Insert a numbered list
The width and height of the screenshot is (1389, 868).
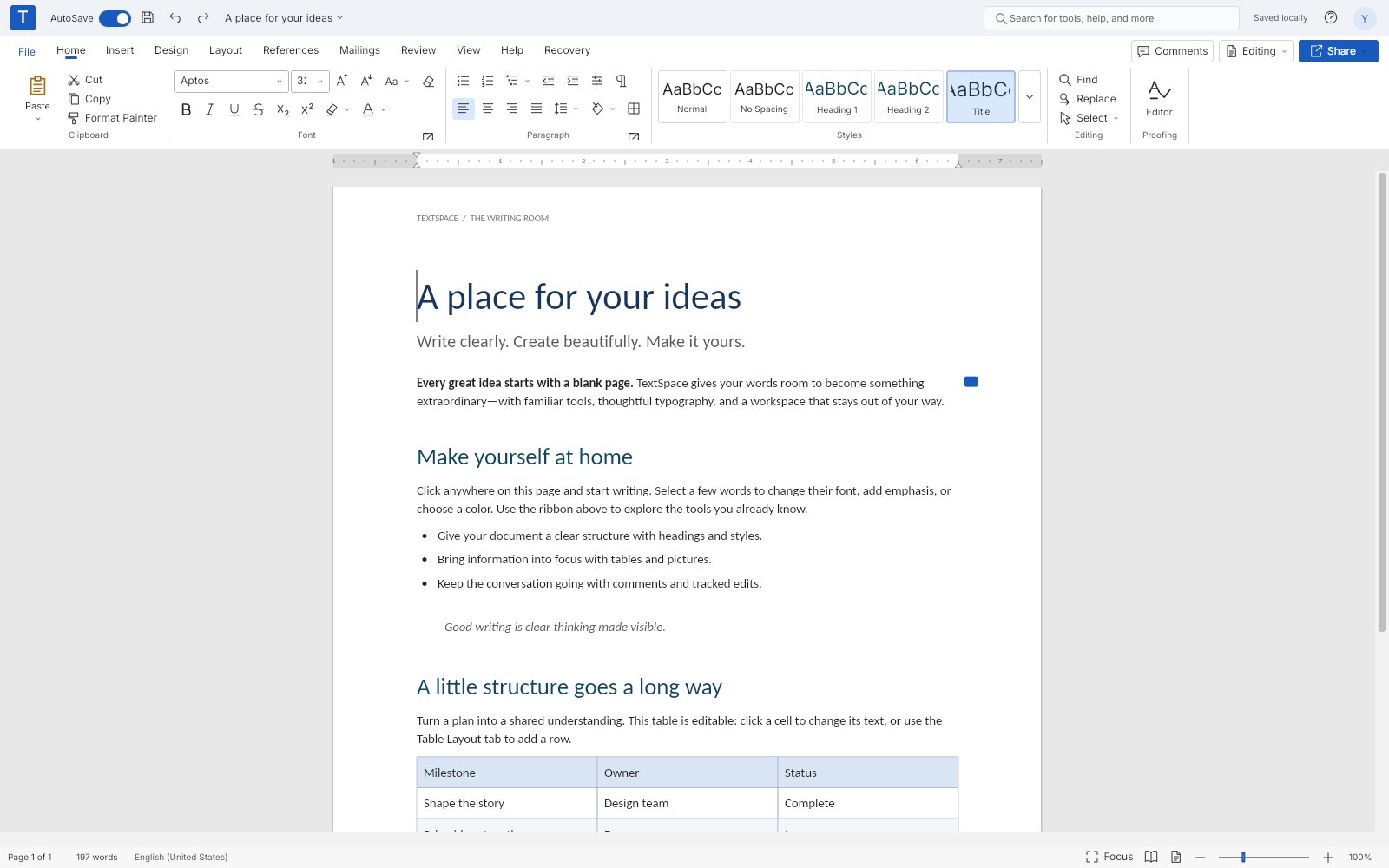pos(488,81)
